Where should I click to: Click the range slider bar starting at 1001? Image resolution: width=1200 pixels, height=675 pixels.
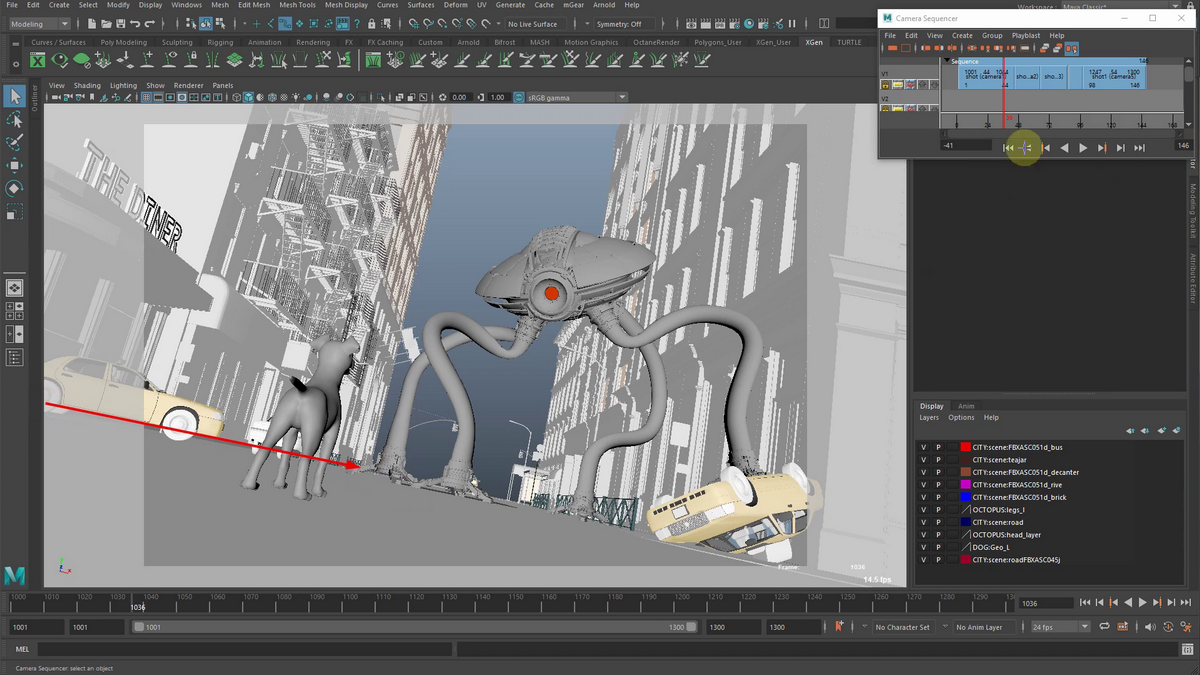[415, 627]
